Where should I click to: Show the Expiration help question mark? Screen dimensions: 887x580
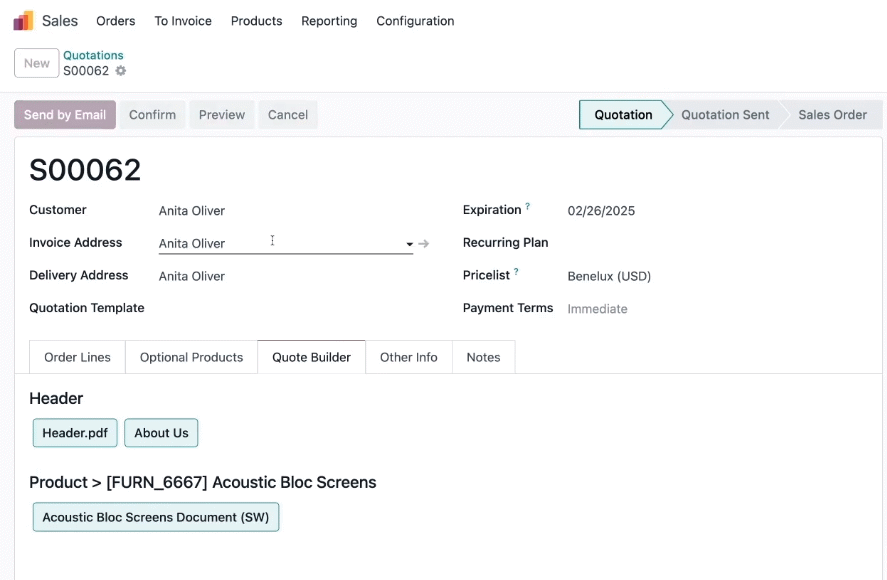coord(528,207)
